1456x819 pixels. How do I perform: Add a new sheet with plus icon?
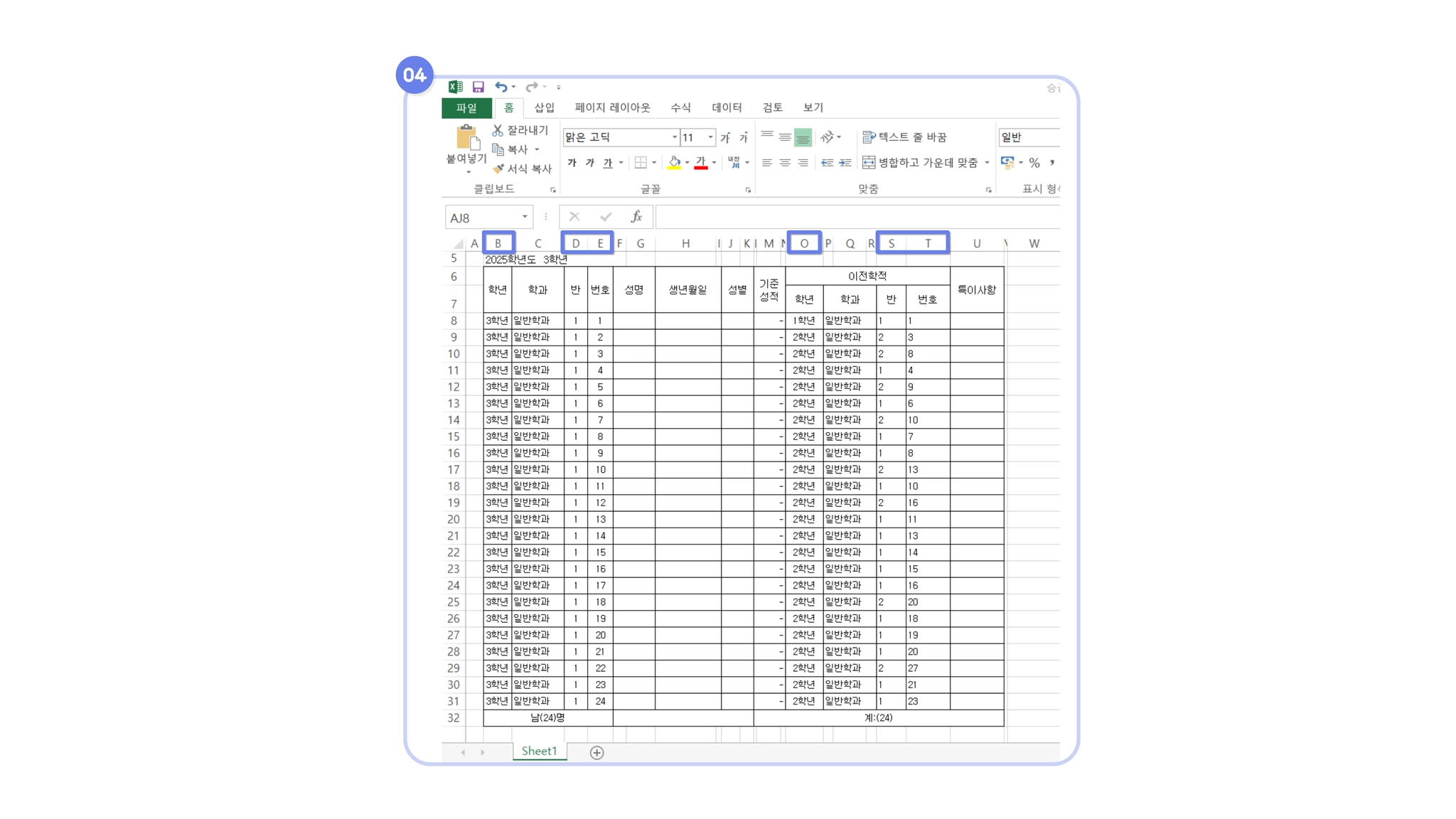click(x=596, y=752)
